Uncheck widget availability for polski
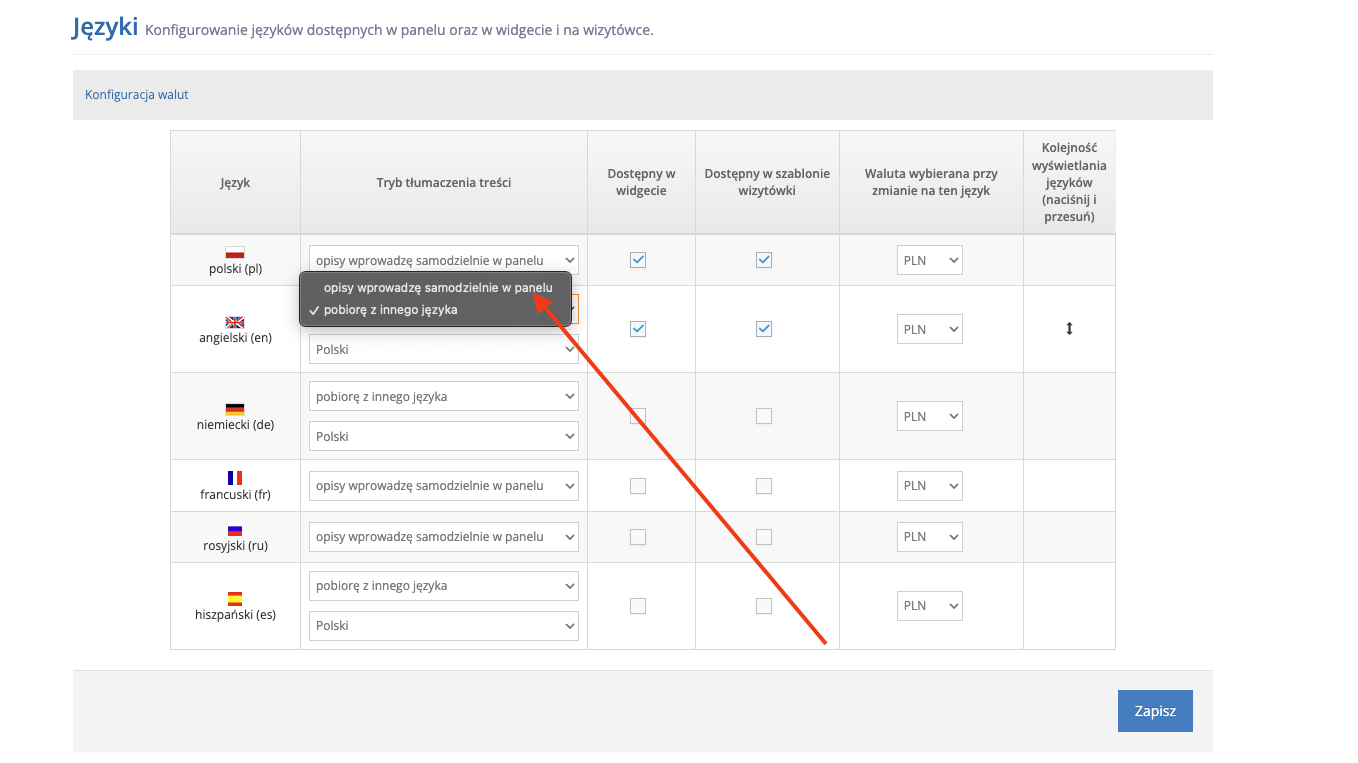 (638, 260)
